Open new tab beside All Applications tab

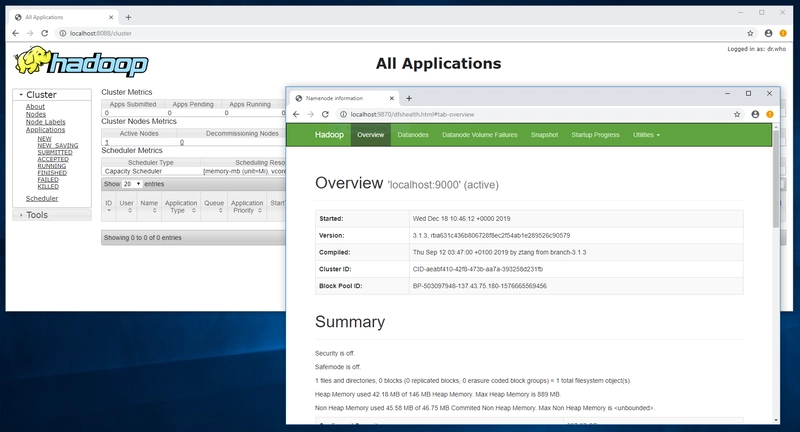tap(128, 17)
